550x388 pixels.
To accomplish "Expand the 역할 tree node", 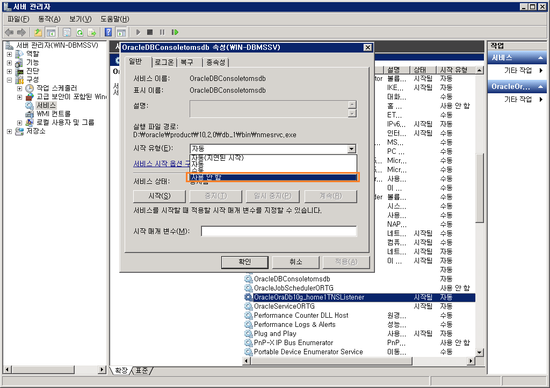I will pos(9,54).
